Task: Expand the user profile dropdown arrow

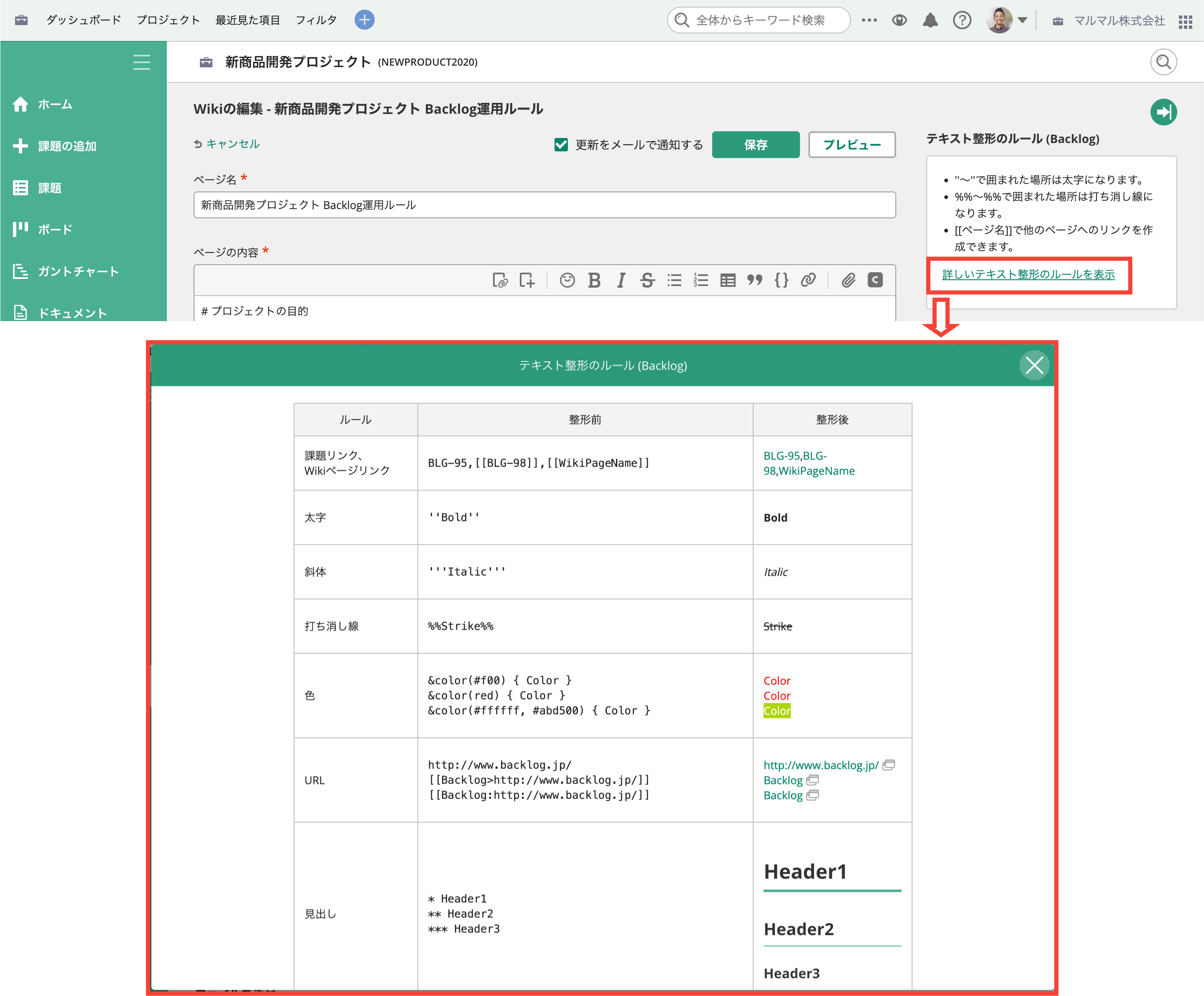Action: pyautogui.click(x=1022, y=20)
